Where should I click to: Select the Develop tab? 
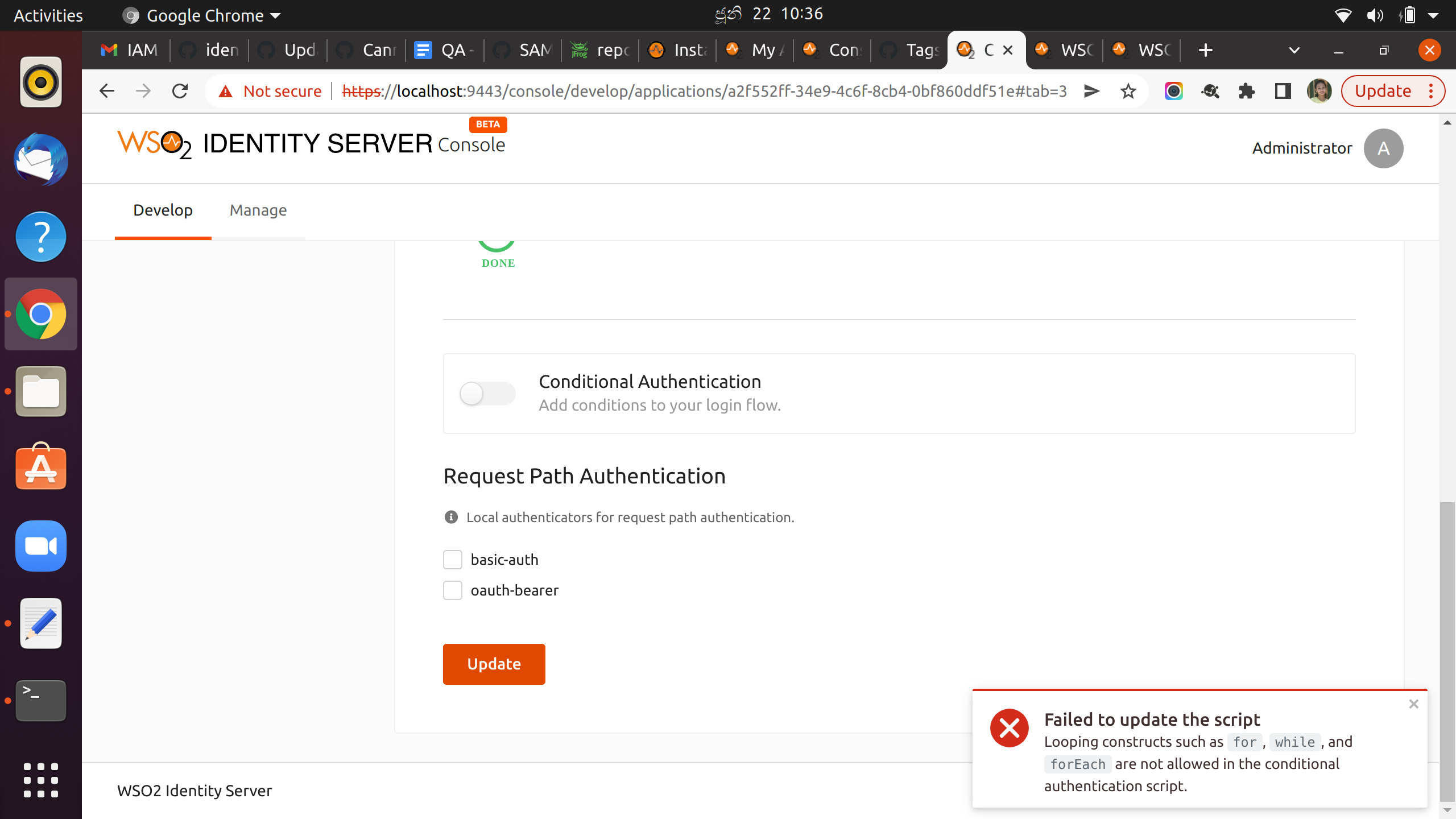click(x=163, y=210)
